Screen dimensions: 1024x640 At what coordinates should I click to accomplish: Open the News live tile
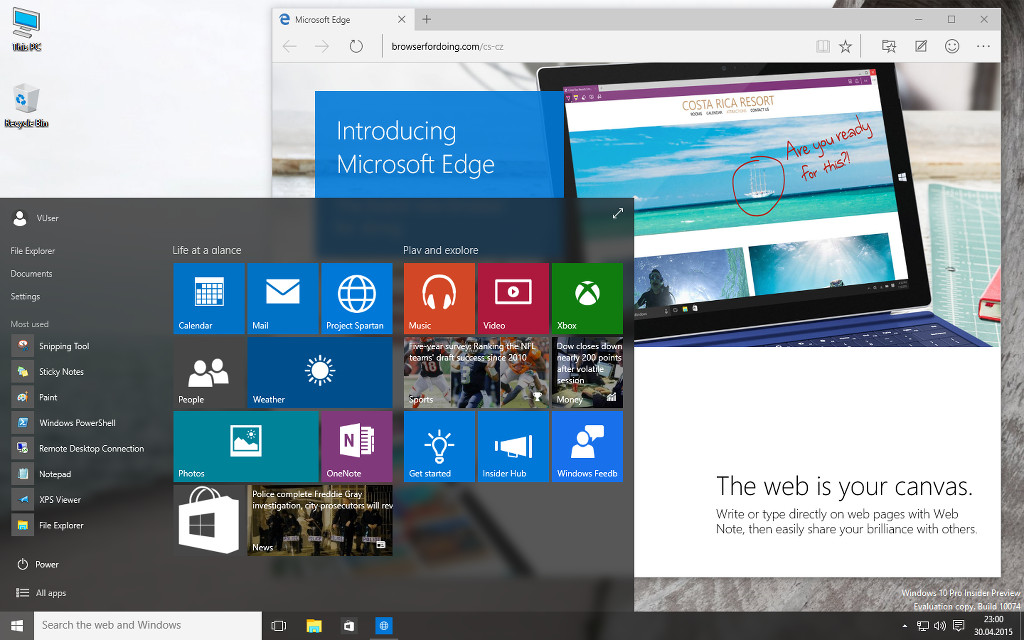320,520
